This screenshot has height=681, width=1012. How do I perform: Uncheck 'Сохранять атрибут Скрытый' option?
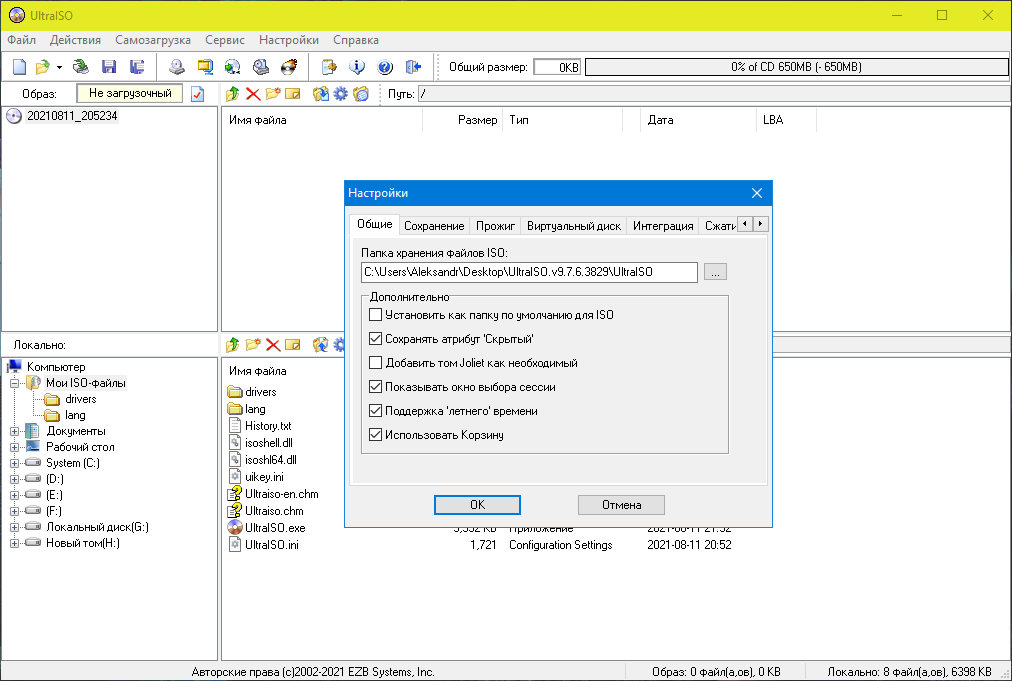(x=376, y=339)
